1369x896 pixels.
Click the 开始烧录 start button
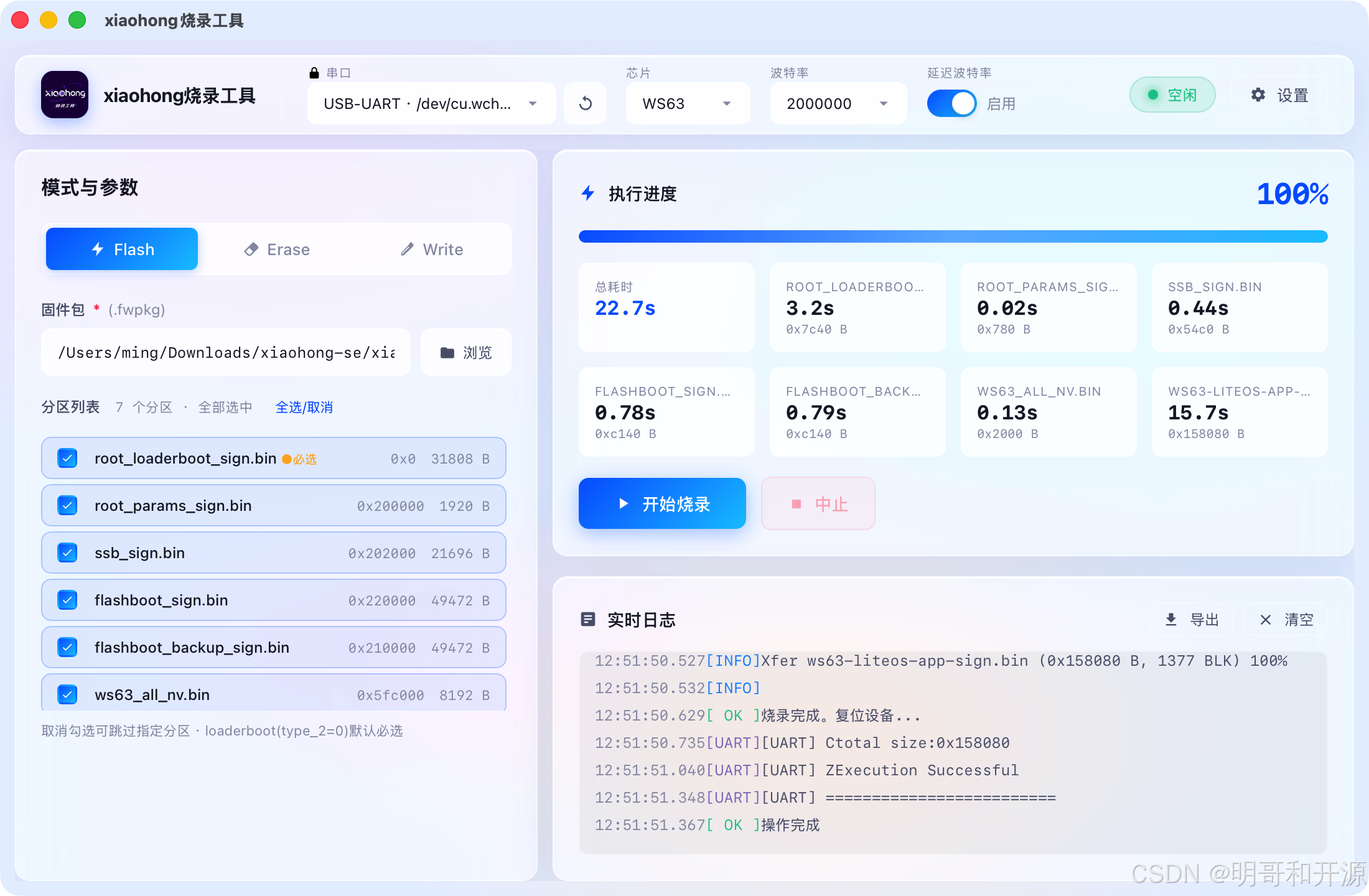[662, 503]
